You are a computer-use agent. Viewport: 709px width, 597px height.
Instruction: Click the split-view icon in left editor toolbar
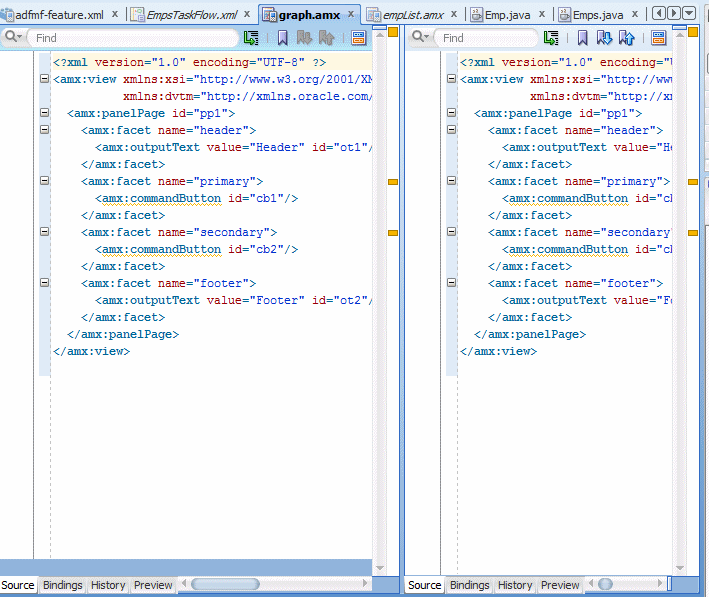(x=359, y=38)
